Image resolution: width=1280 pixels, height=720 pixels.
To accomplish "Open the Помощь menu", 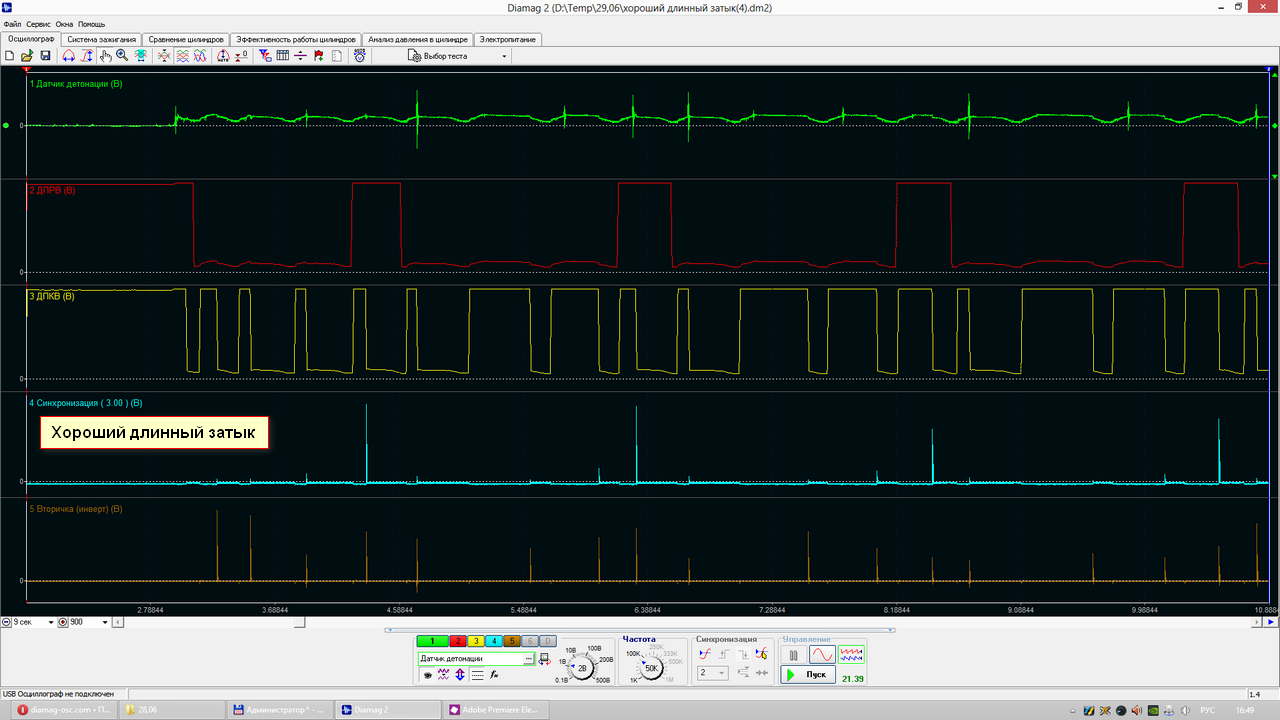I will (91, 23).
